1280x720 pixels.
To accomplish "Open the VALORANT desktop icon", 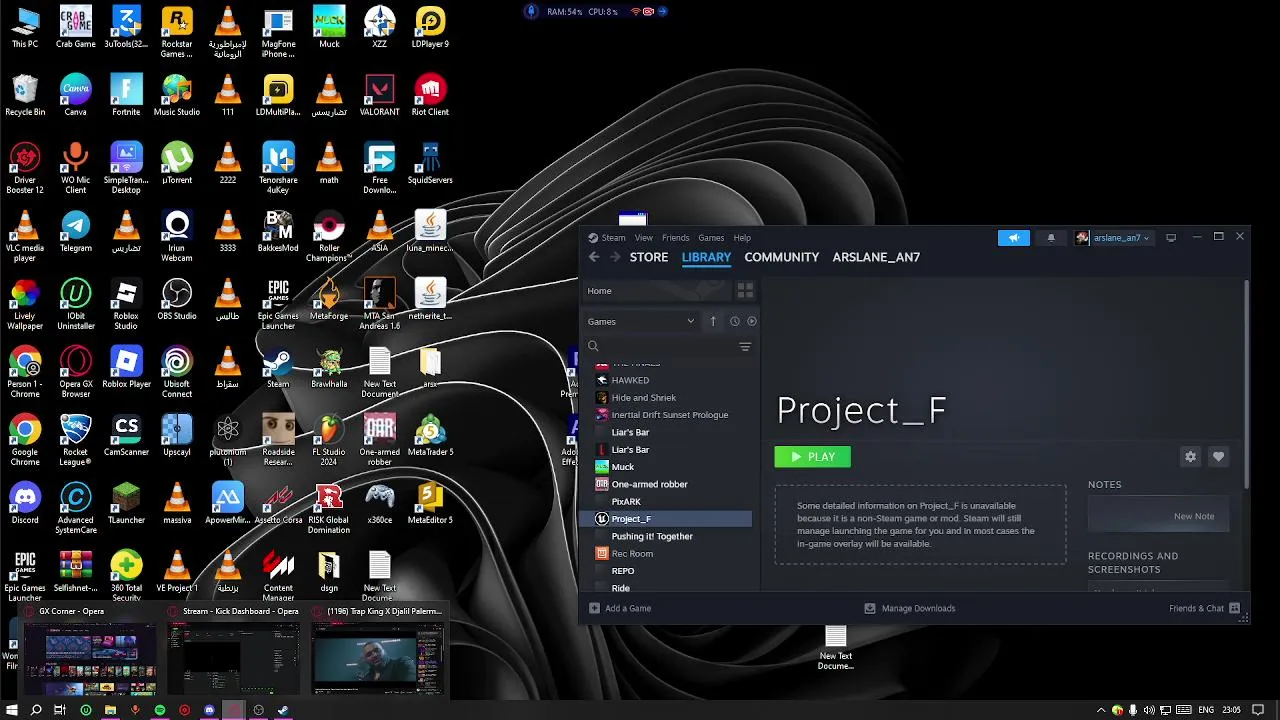I will pyautogui.click(x=379, y=96).
